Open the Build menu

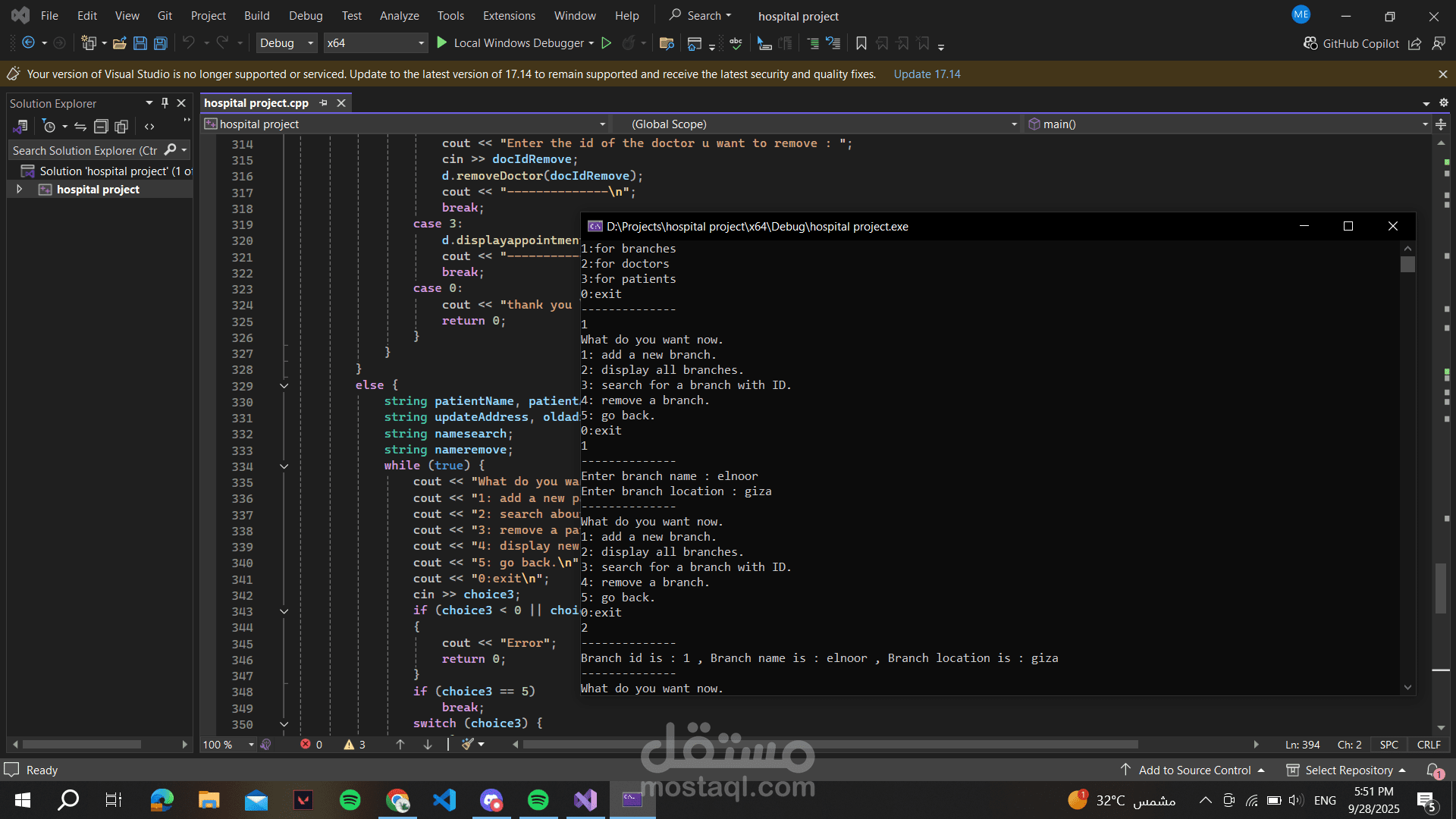(x=257, y=16)
